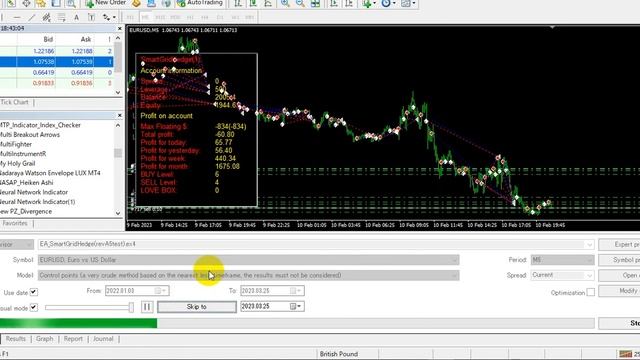640x360 pixels.
Task: Open the Model control points dropdown
Action: coord(454,276)
